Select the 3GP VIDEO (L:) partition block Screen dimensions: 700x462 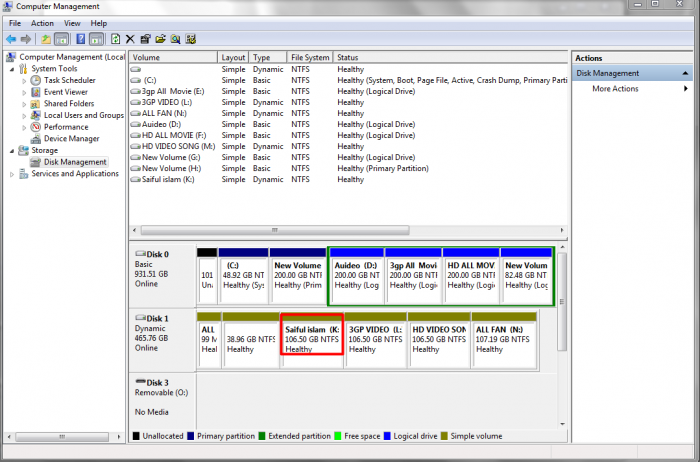click(375, 341)
